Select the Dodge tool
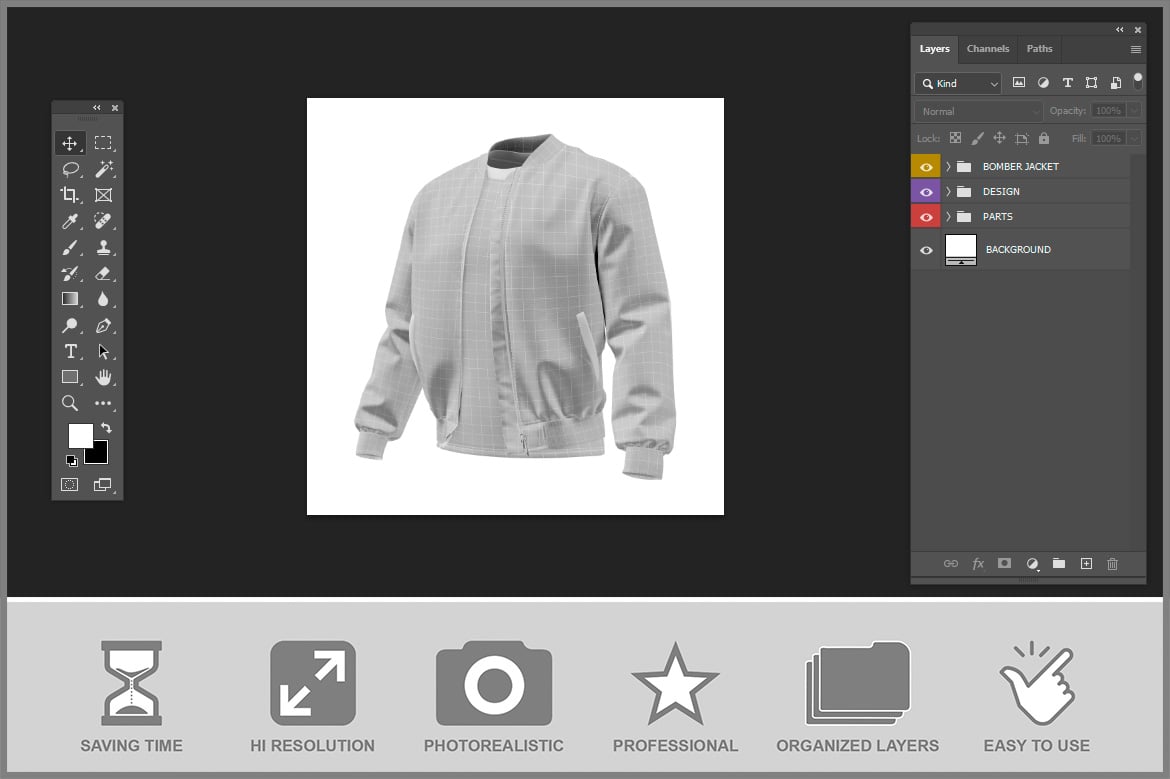1170x779 pixels. 70,325
